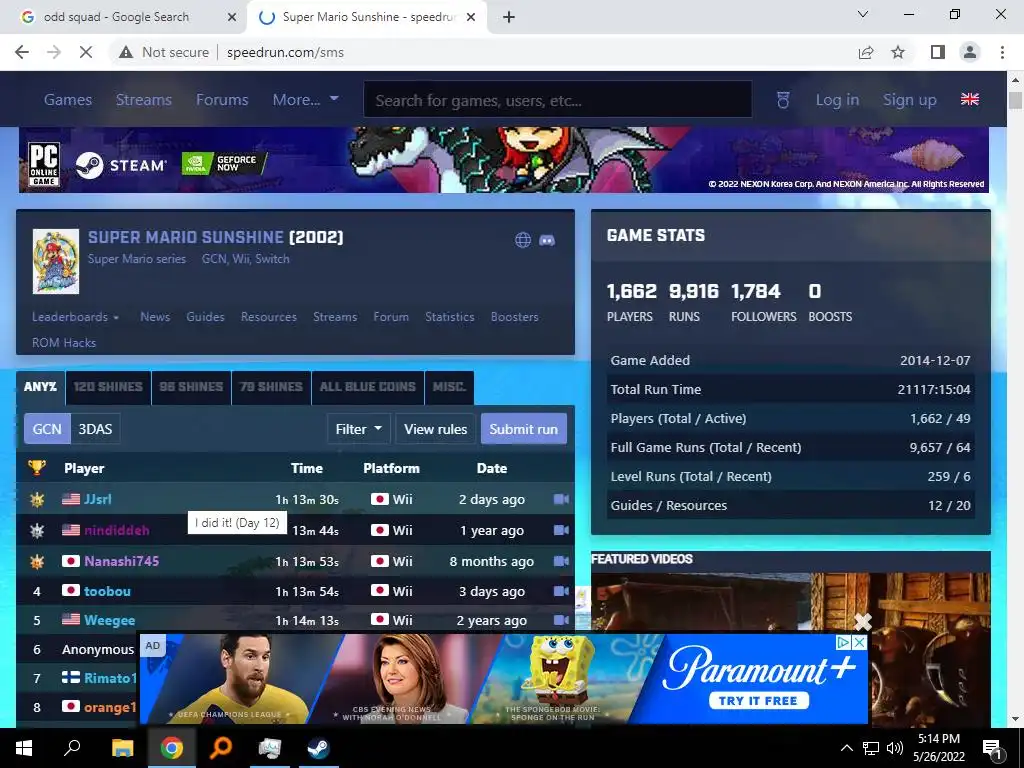This screenshot has width=1024, height=768.
Task: Open a new browser tab
Action: tap(509, 17)
